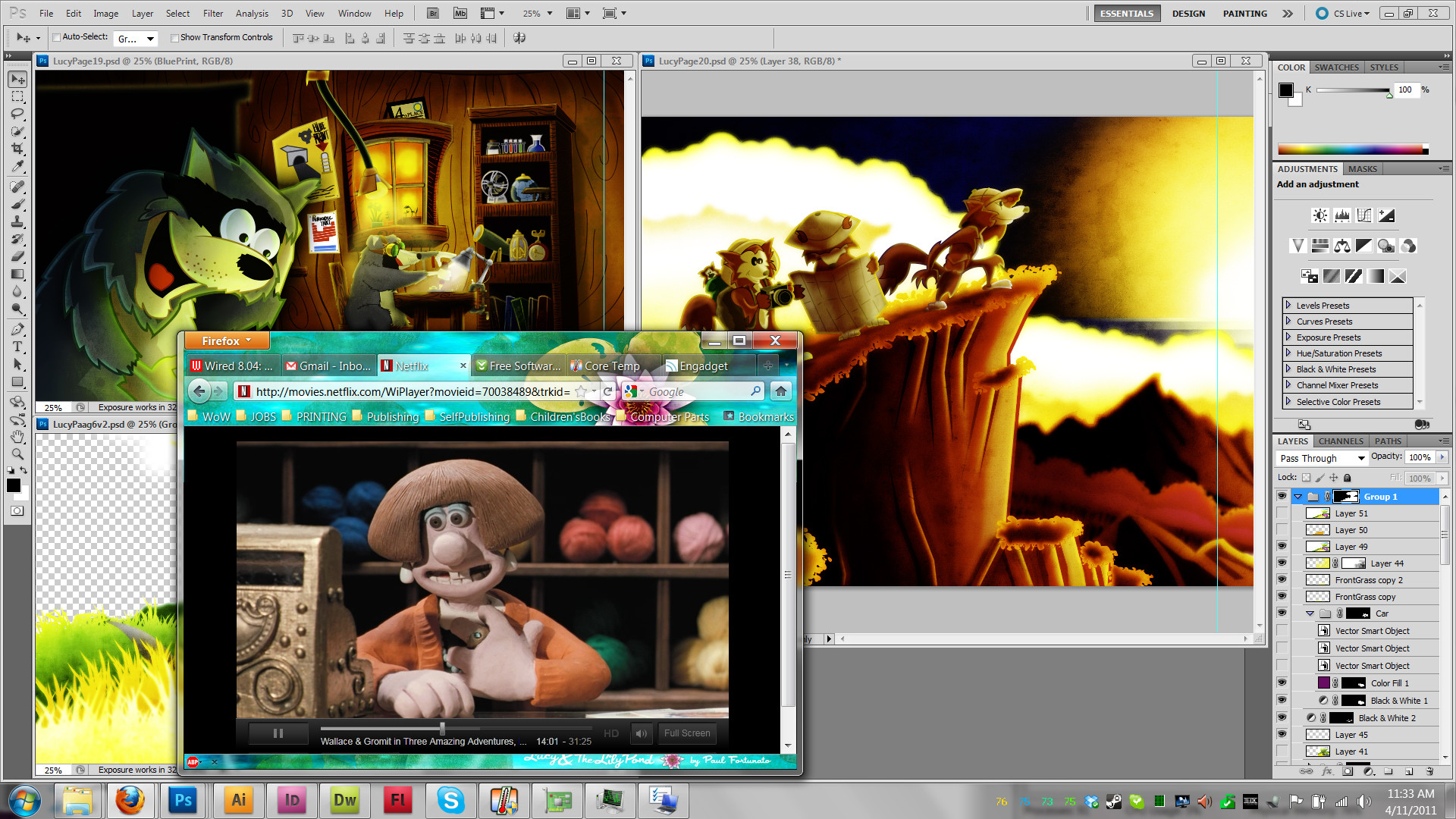Select the Rectangular Marquee tool

click(x=17, y=96)
